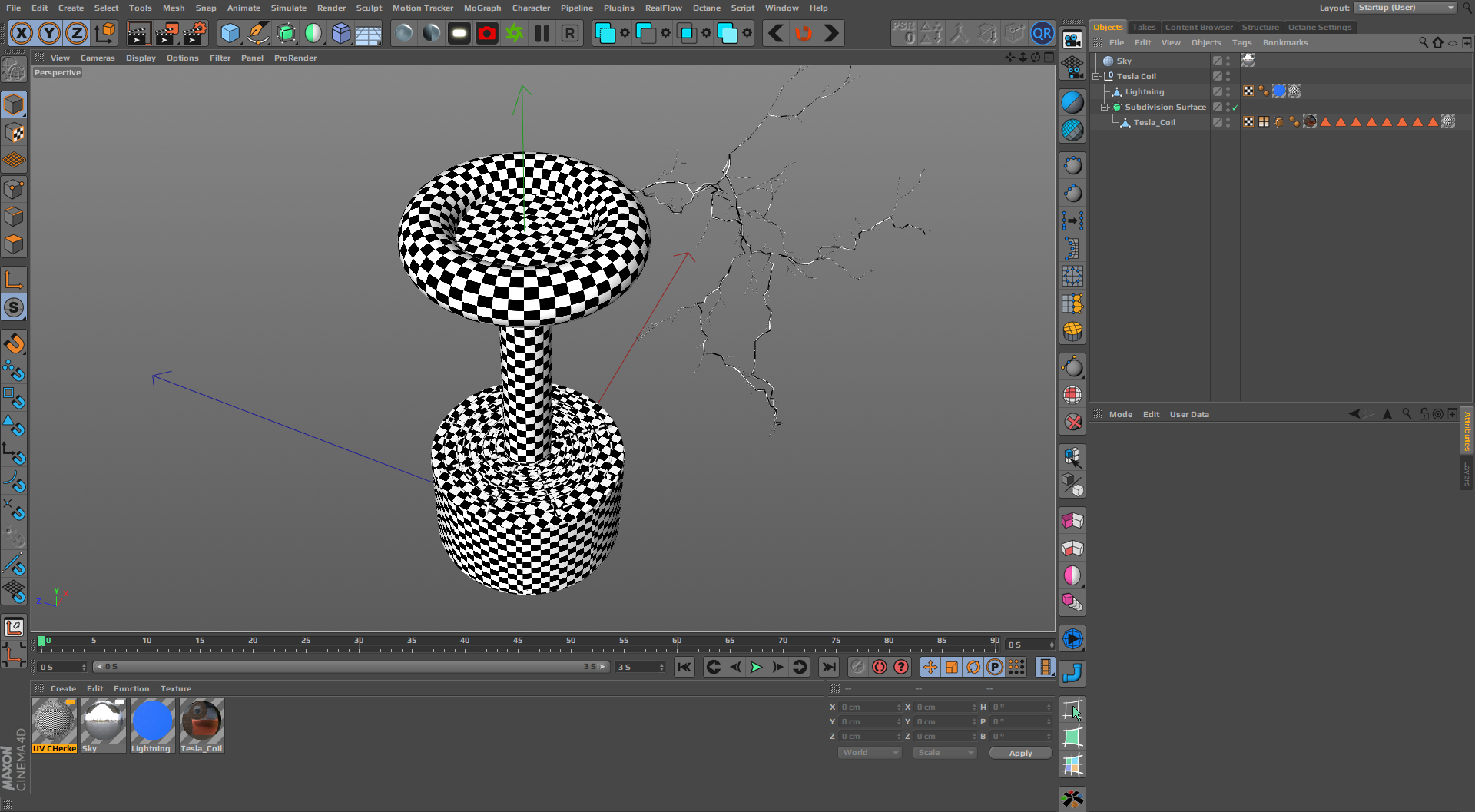Toggle X axis lock
Image resolution: width=1475 pixels, height=812 pixels.
[22, 34]
